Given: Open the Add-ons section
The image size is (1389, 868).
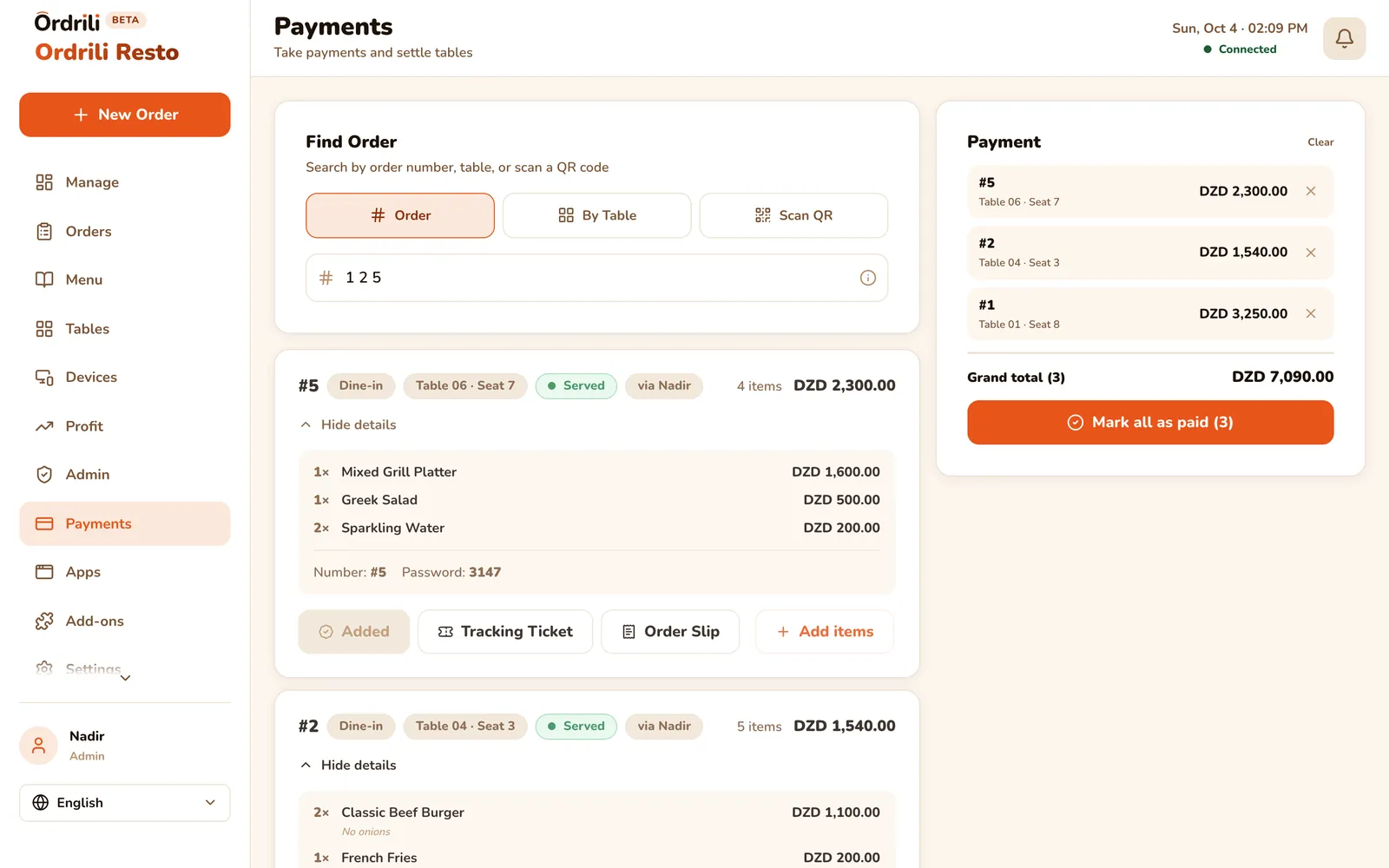Looking at the screenshot, I should [x=125, y=621].
